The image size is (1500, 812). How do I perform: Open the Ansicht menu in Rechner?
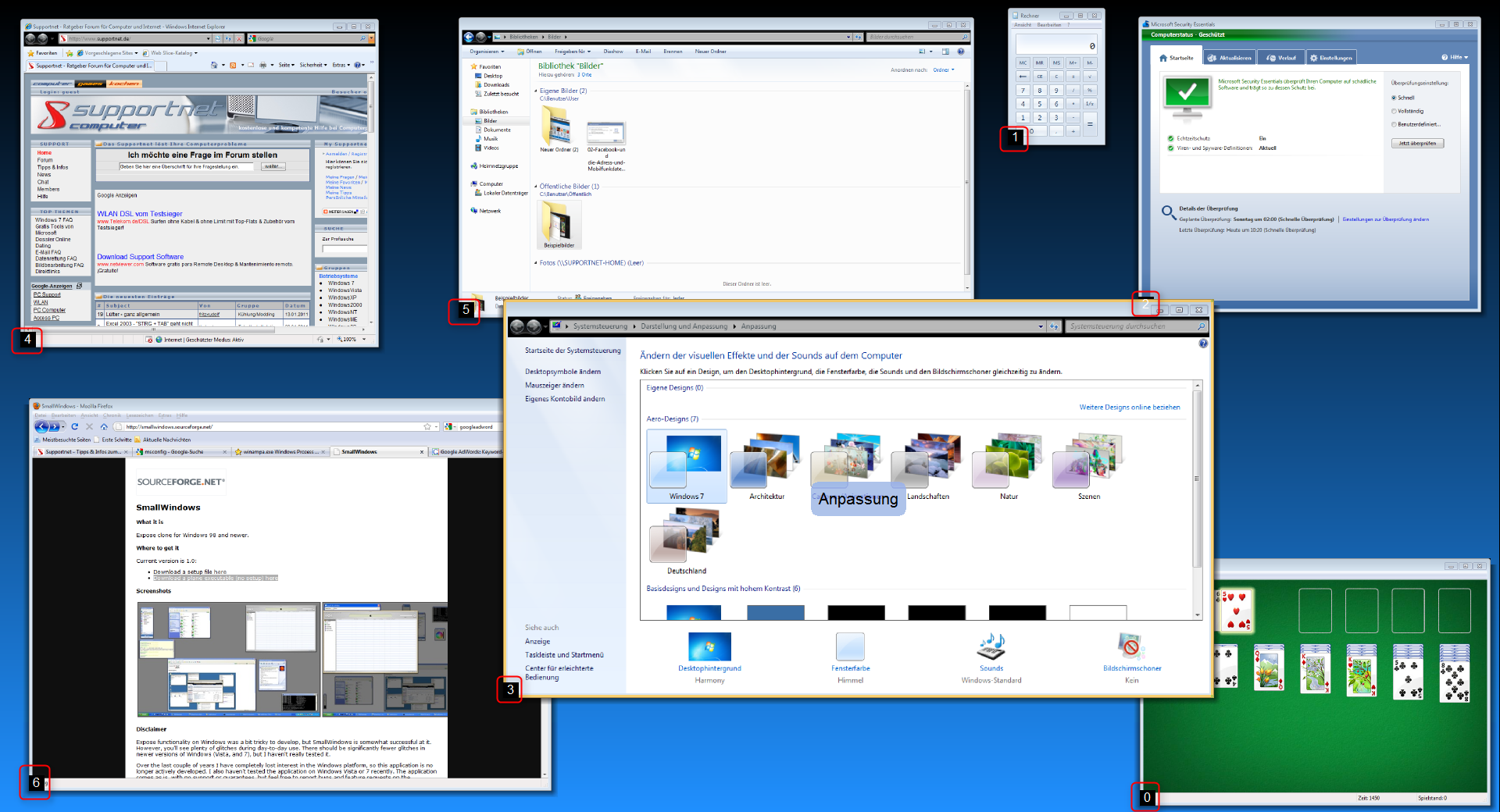(1023, 24)
